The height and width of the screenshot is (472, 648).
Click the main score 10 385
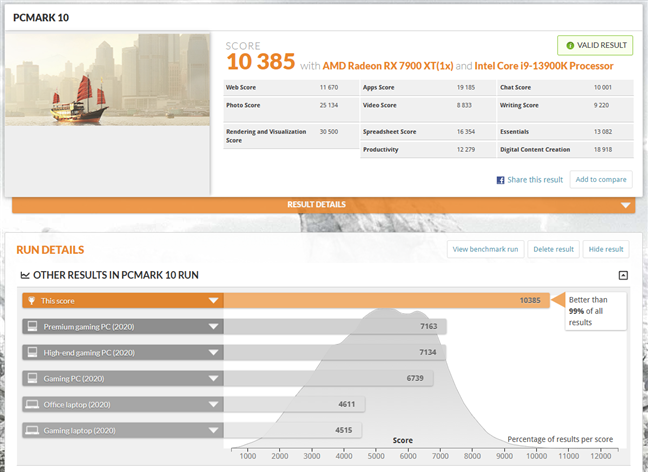(x=261, y=62)
